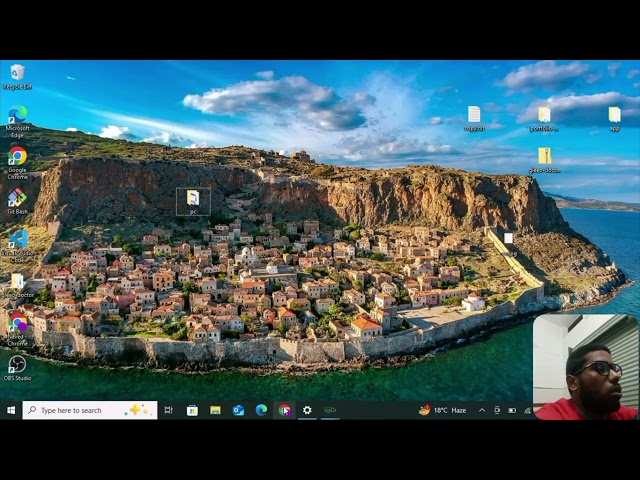Open the Windows Start menu
Screen dimensions: 640x480
tap(11, 410)
